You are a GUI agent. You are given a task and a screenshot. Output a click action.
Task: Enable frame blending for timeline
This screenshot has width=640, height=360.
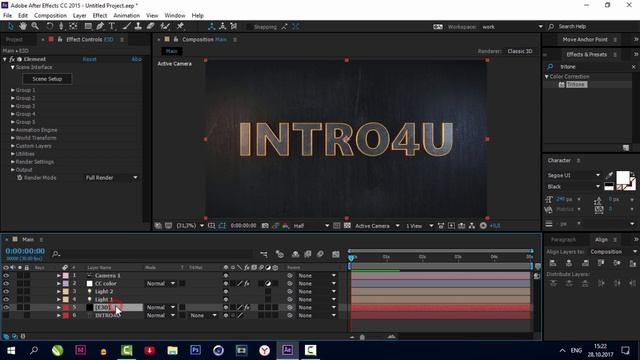pos(308,254)
